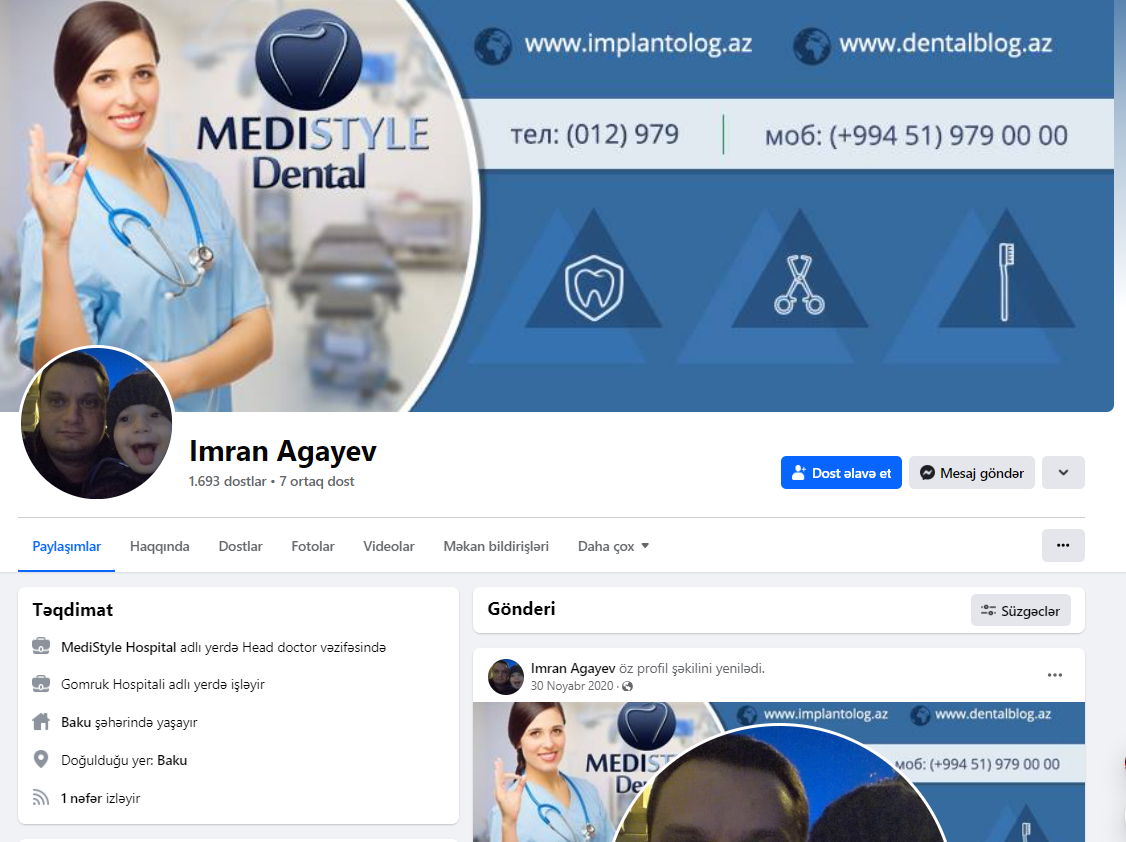Open the three-dot menu beside the profile tabs
The image size is (1126, 842).
[x=1063, y=545]
